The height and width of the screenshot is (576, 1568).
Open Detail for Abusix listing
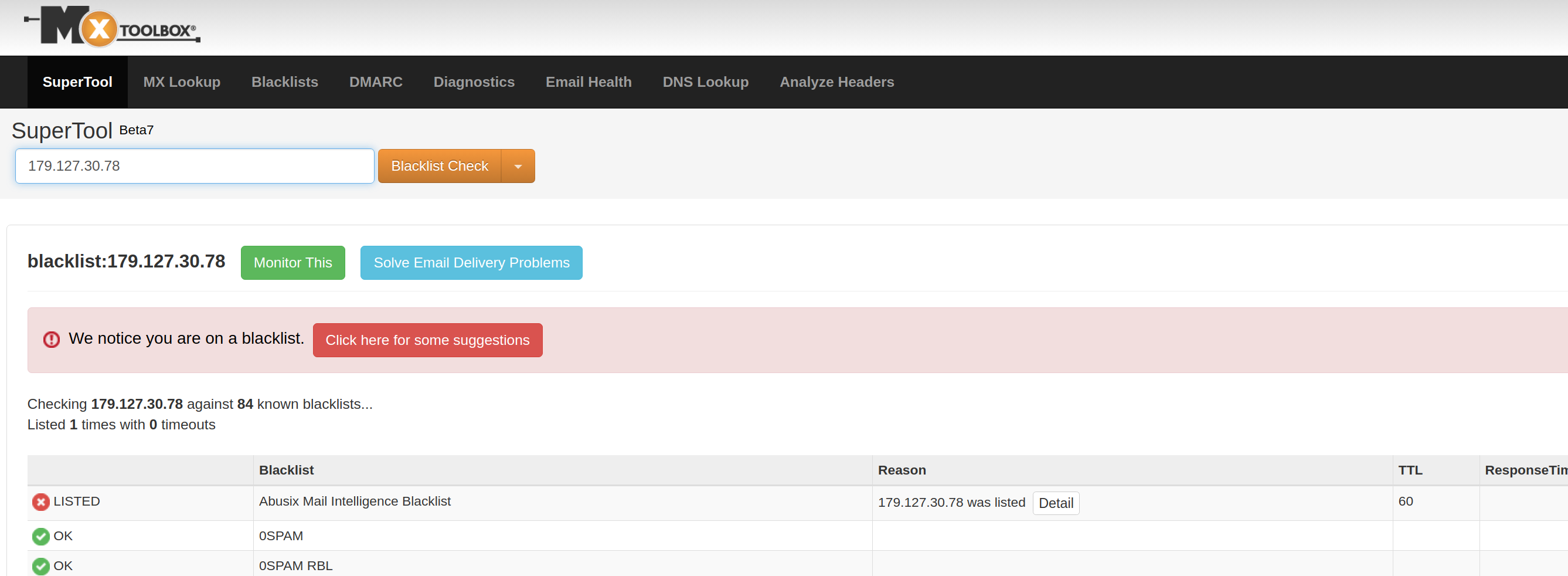point(1056,503)
